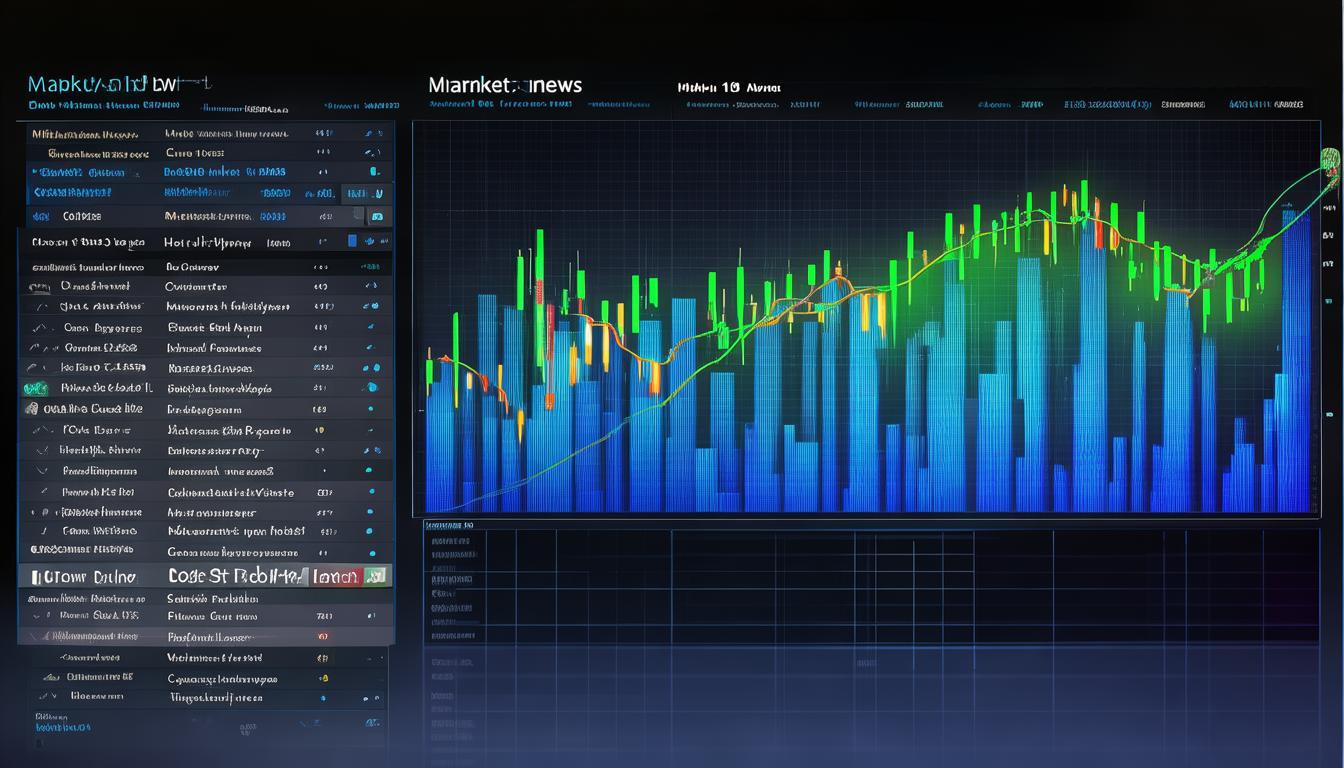Click the blue square icon in Hot row

pos(352,241)
